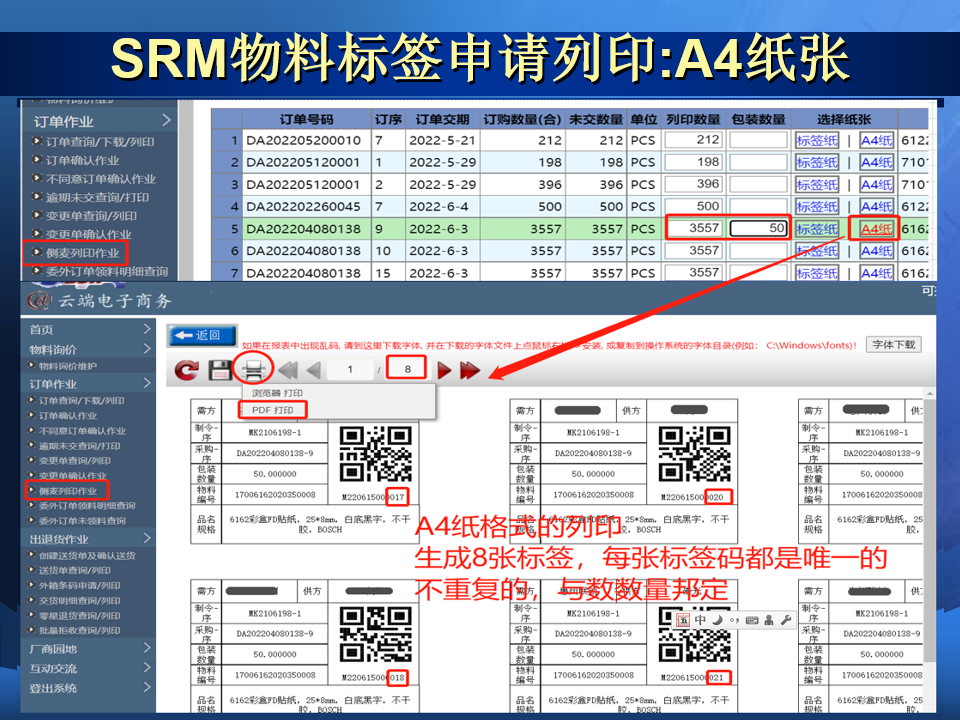Image resolution: width=960 pixels, height=720 pixels.
Task: Open 侧麦列印作业 in the lower sidebar
Action: pyautogui.click(x=67, y=490)
